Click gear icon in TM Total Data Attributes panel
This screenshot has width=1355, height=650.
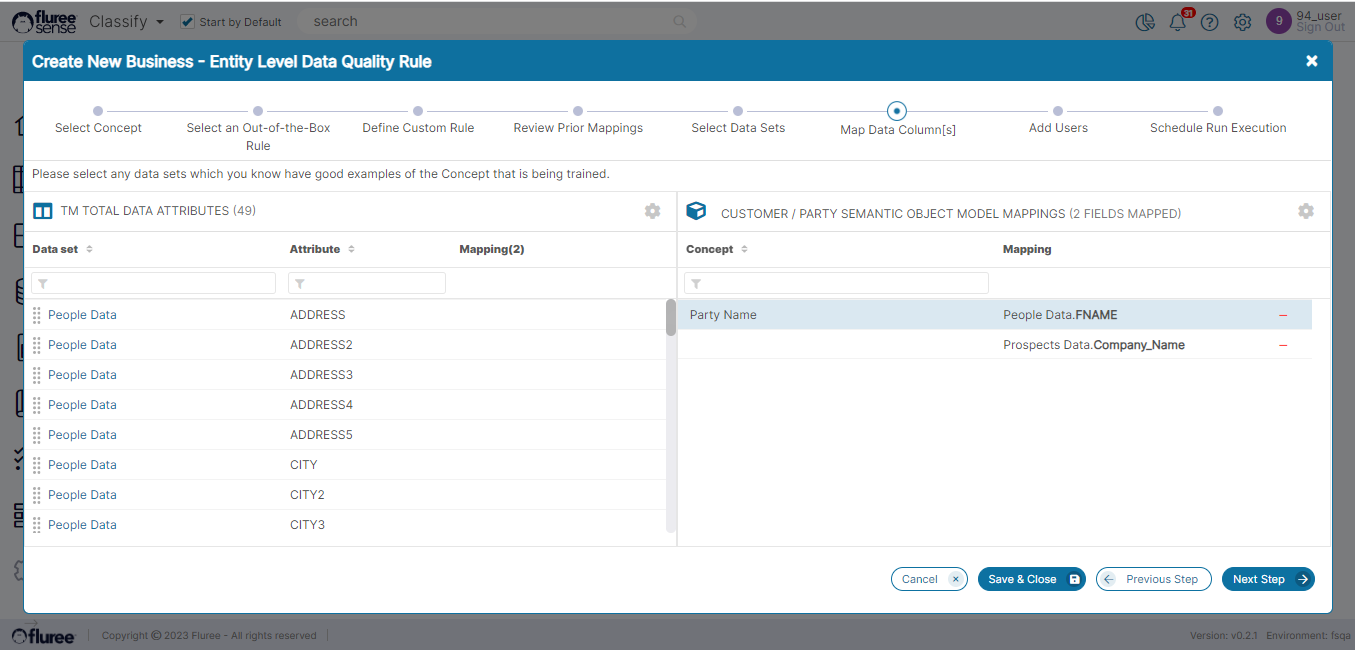(652, 211)
